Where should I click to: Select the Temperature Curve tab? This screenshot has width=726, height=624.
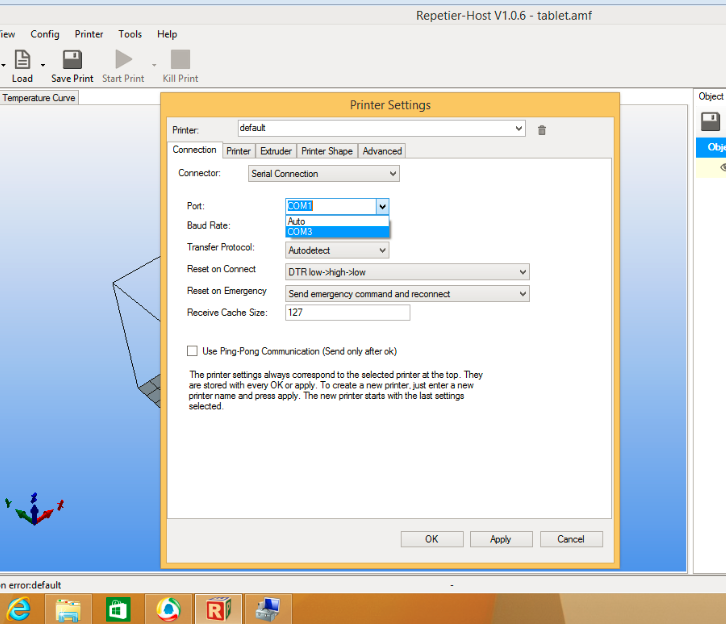tap(39, 98)
